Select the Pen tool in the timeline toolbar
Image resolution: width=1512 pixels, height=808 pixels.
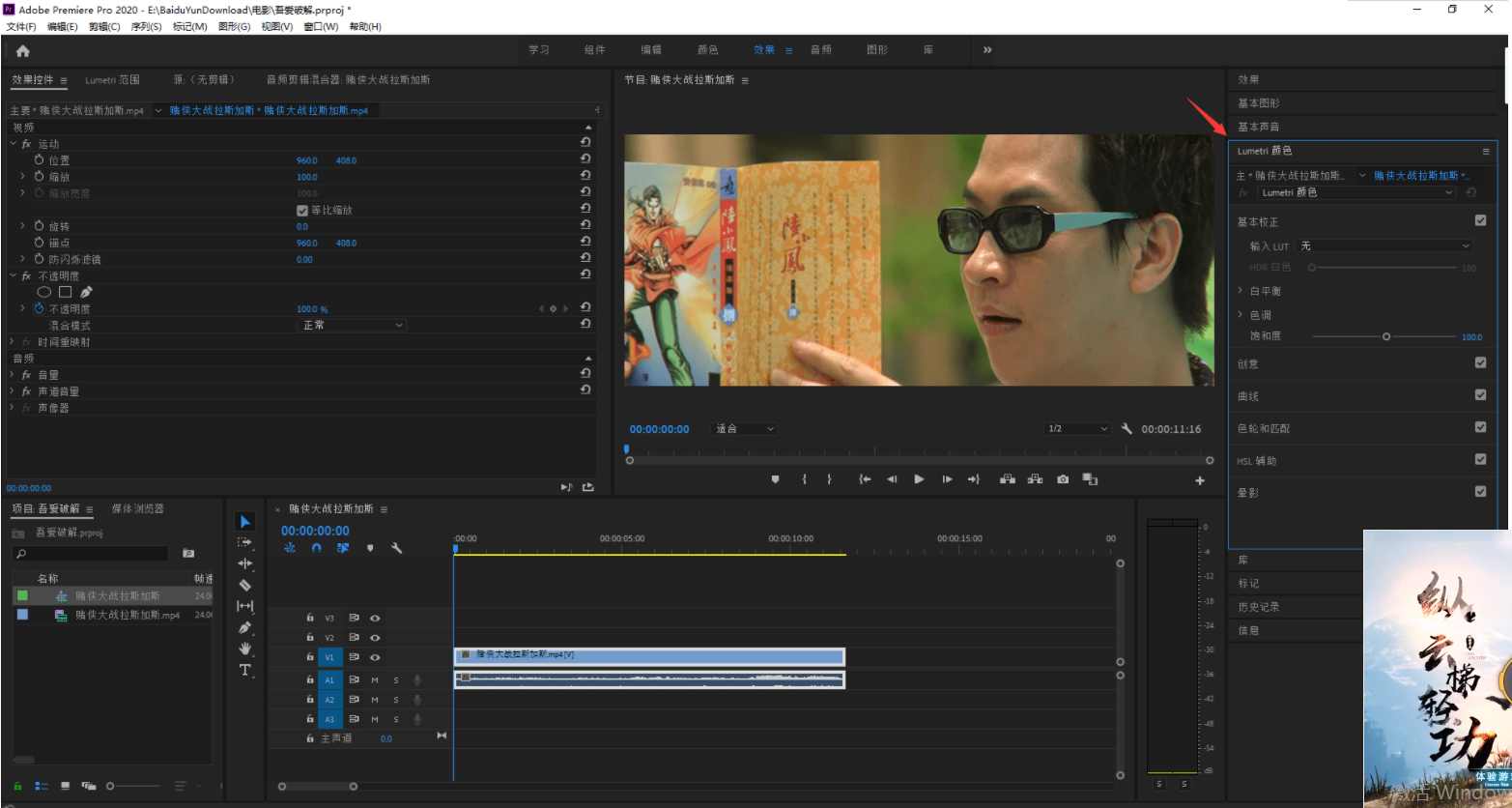(245, 627)
